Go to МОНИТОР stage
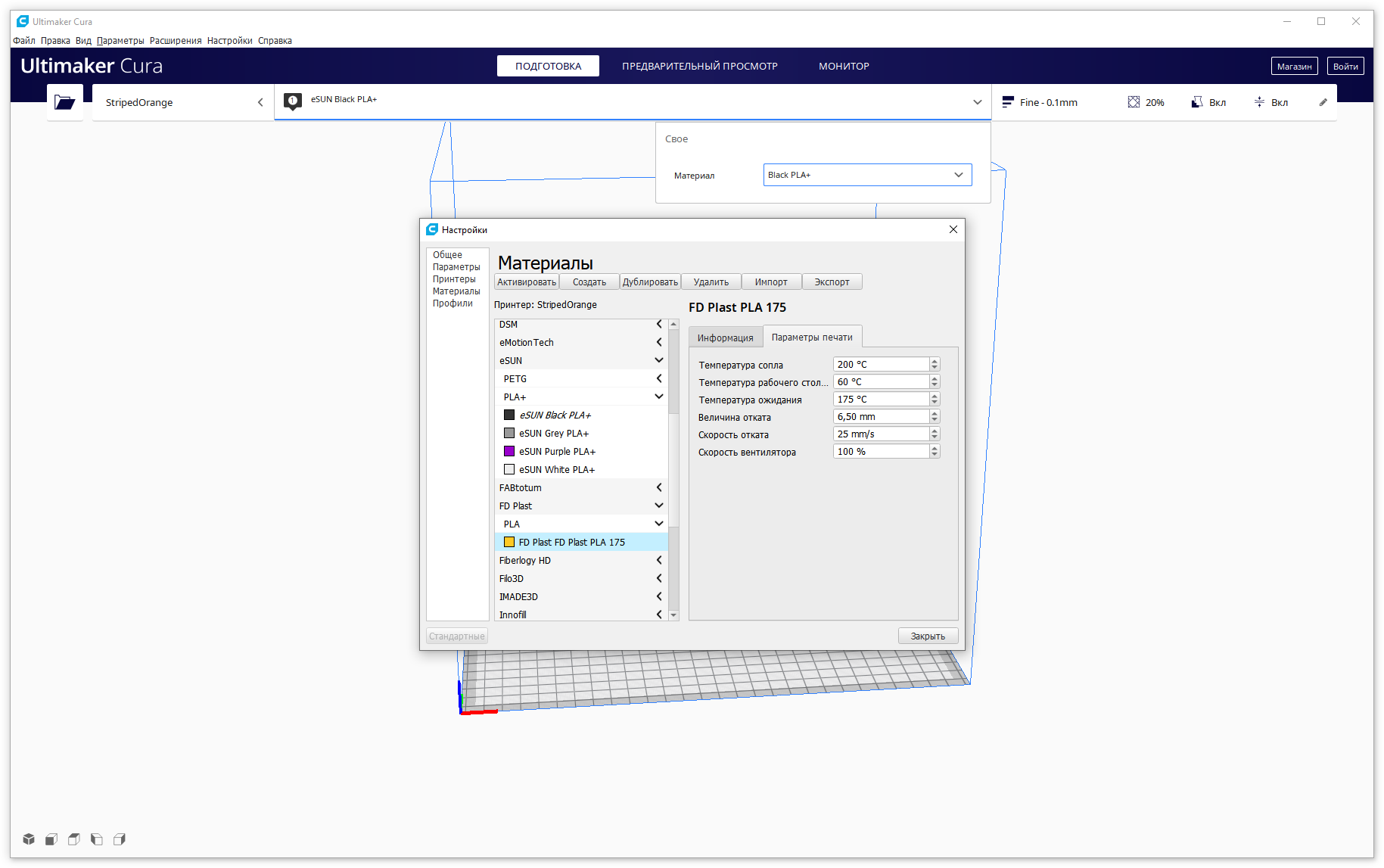The height and width of the screenshot is (868, 1384). pos(844,66)
